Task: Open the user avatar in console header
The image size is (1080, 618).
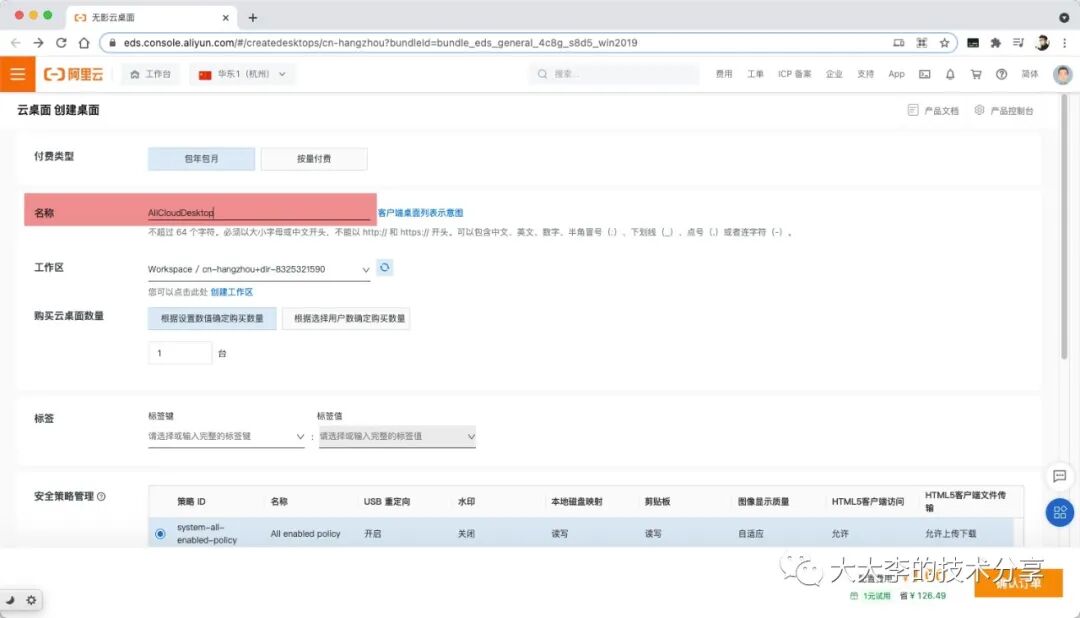Action: [x=1063, y=74]
